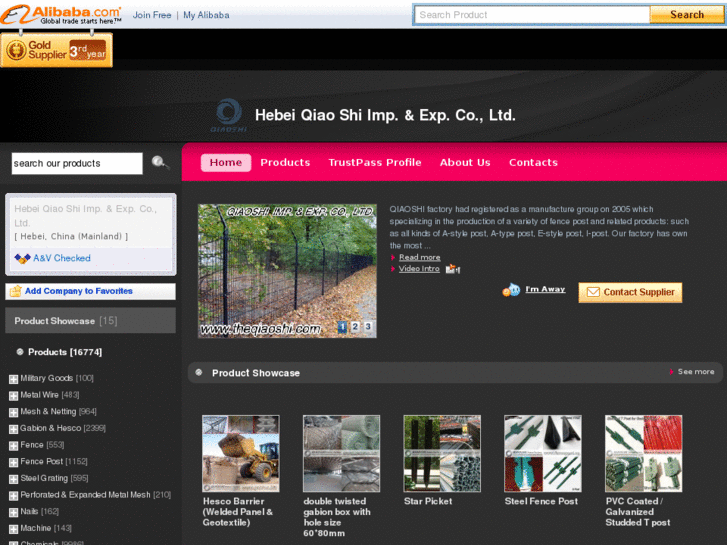Expand the Mesh & Netting category

[13, 412]
